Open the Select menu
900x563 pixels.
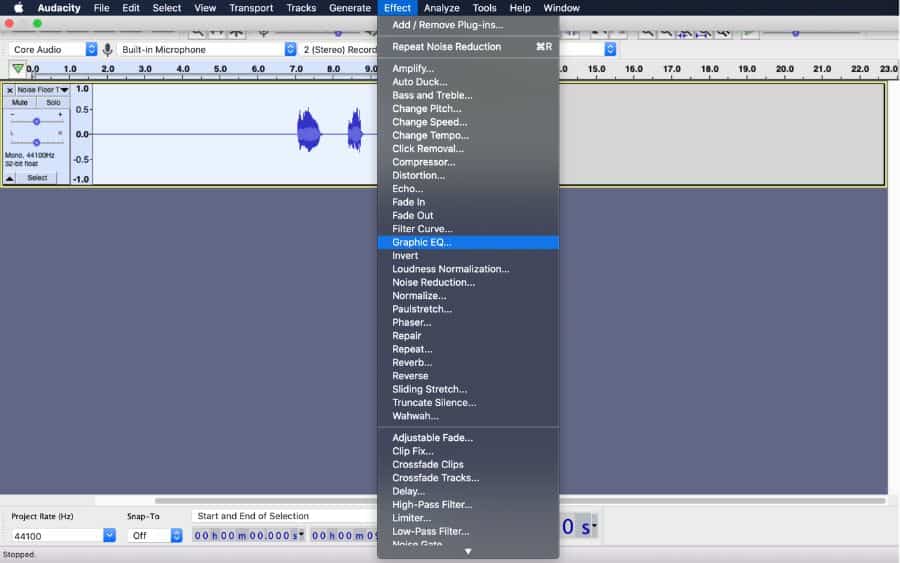(166, 8)
